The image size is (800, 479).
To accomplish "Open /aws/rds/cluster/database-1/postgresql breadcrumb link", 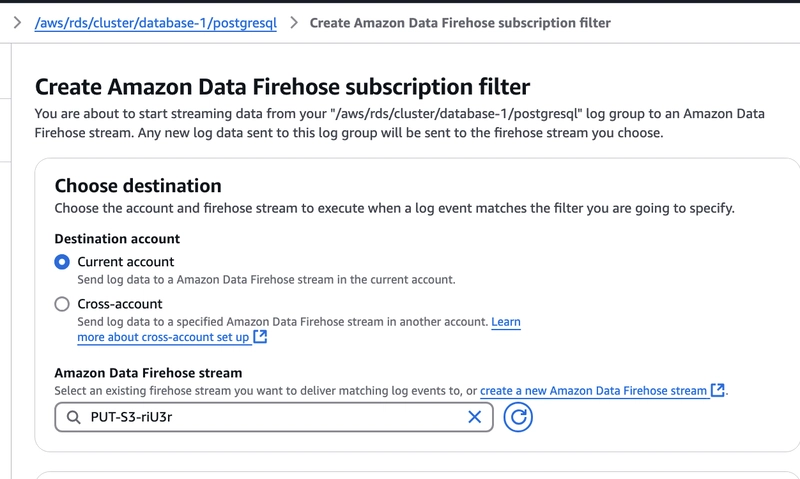I will (x=156, y=23).
